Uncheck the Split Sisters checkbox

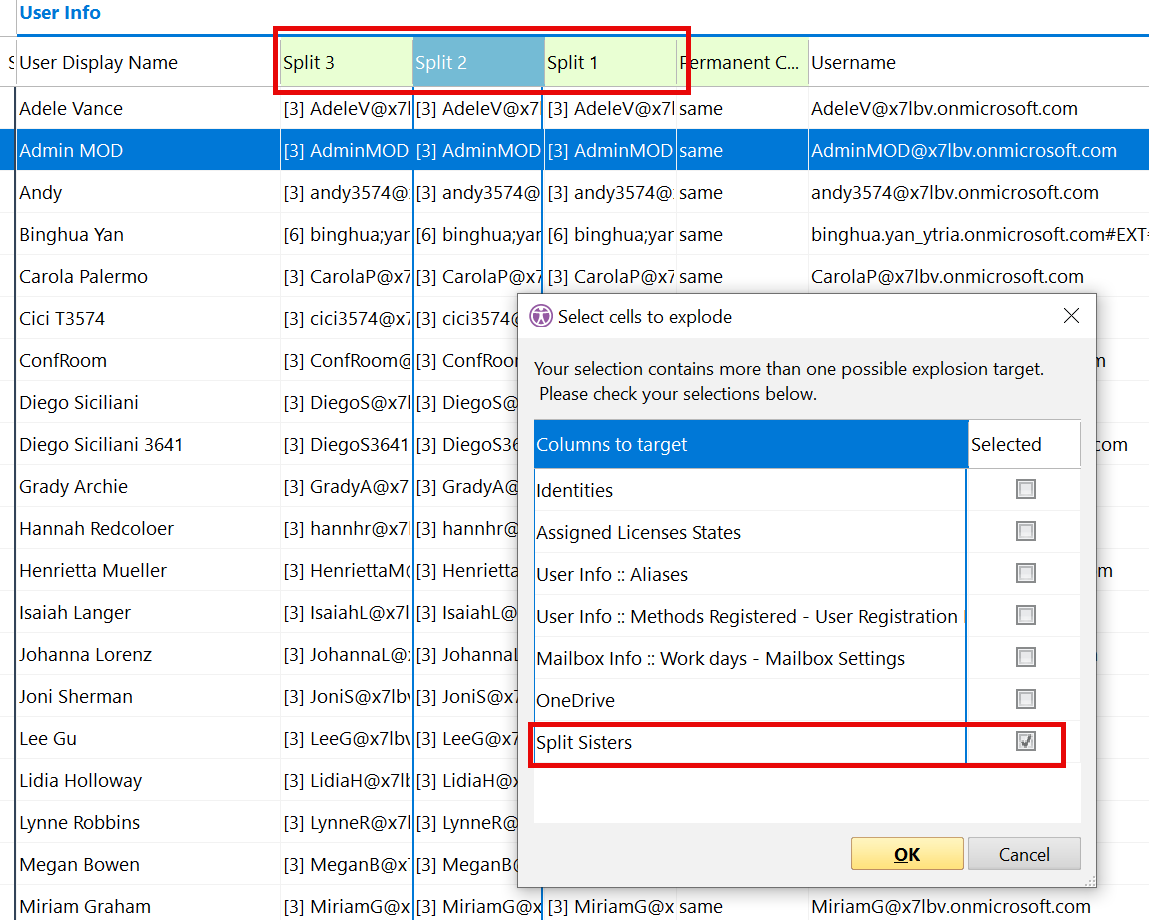(1025, 741)
